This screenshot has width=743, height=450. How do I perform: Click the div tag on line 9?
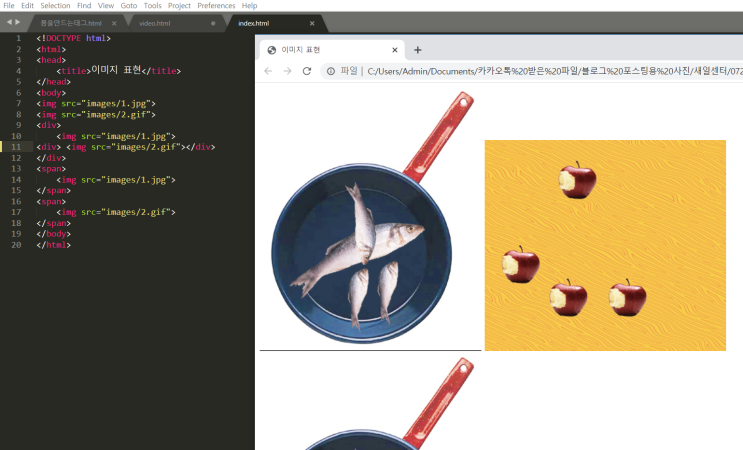click(x=49, y=126)
